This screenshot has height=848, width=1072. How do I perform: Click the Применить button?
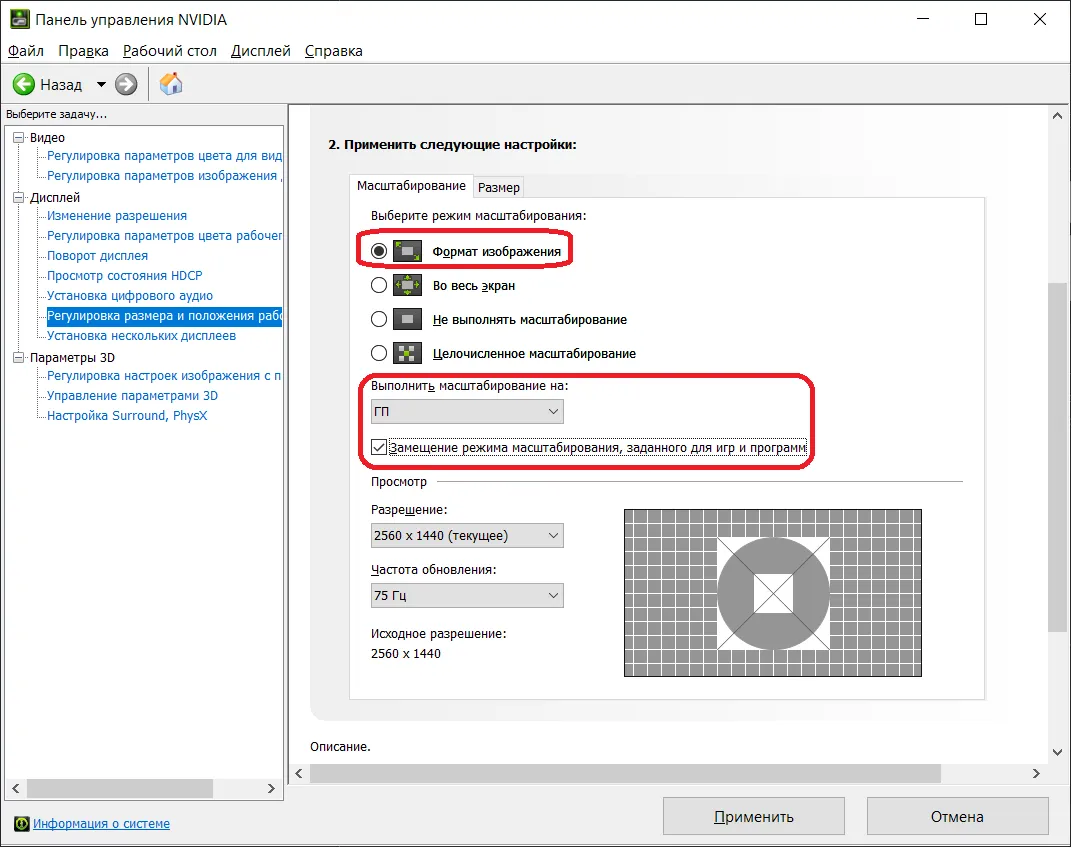coord(753,817)
